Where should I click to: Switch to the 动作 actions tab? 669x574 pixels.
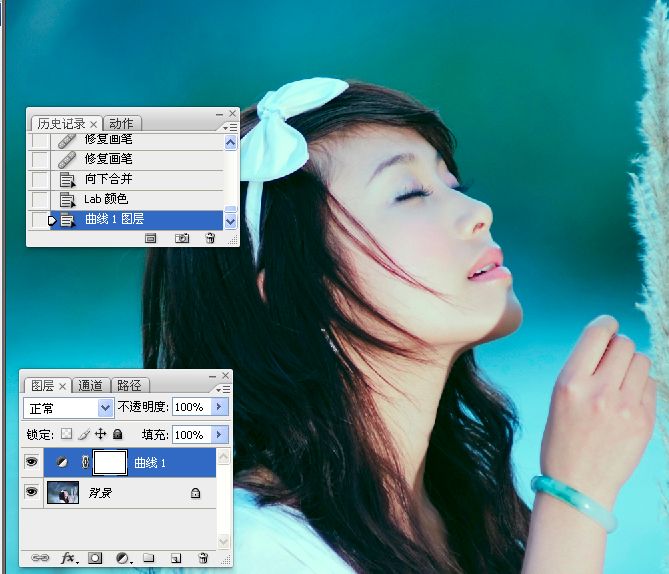120,124
